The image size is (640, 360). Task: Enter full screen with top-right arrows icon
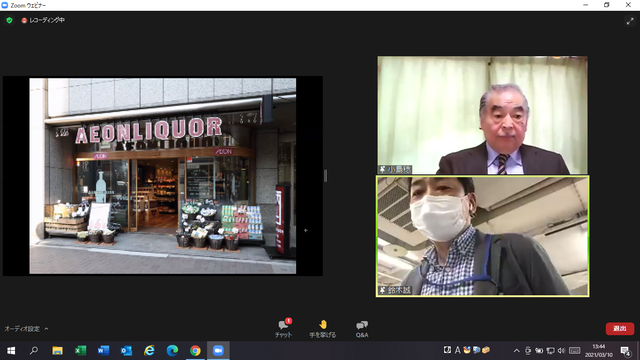630,21
